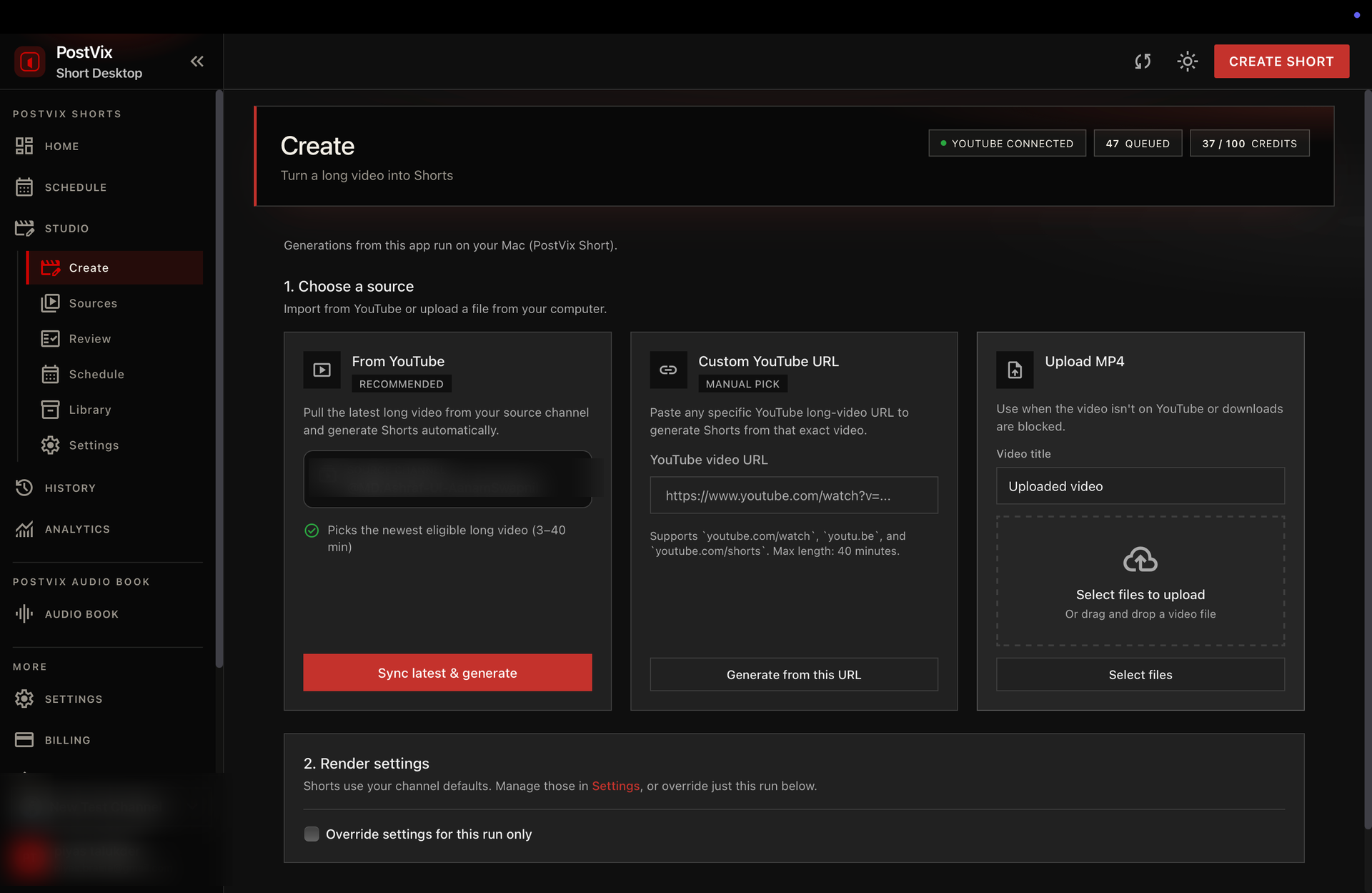
Task: Click the 37 / 100 CREDITS badge
Action: (1249, 143)
